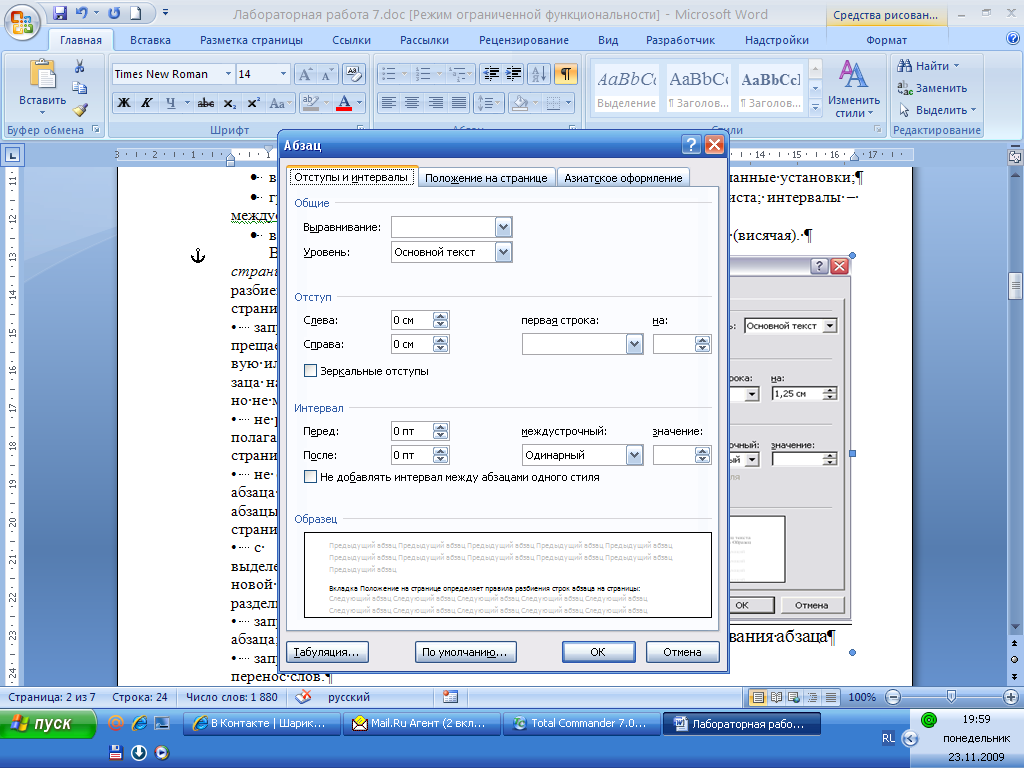Open Вставка ribbon tab

150,40
